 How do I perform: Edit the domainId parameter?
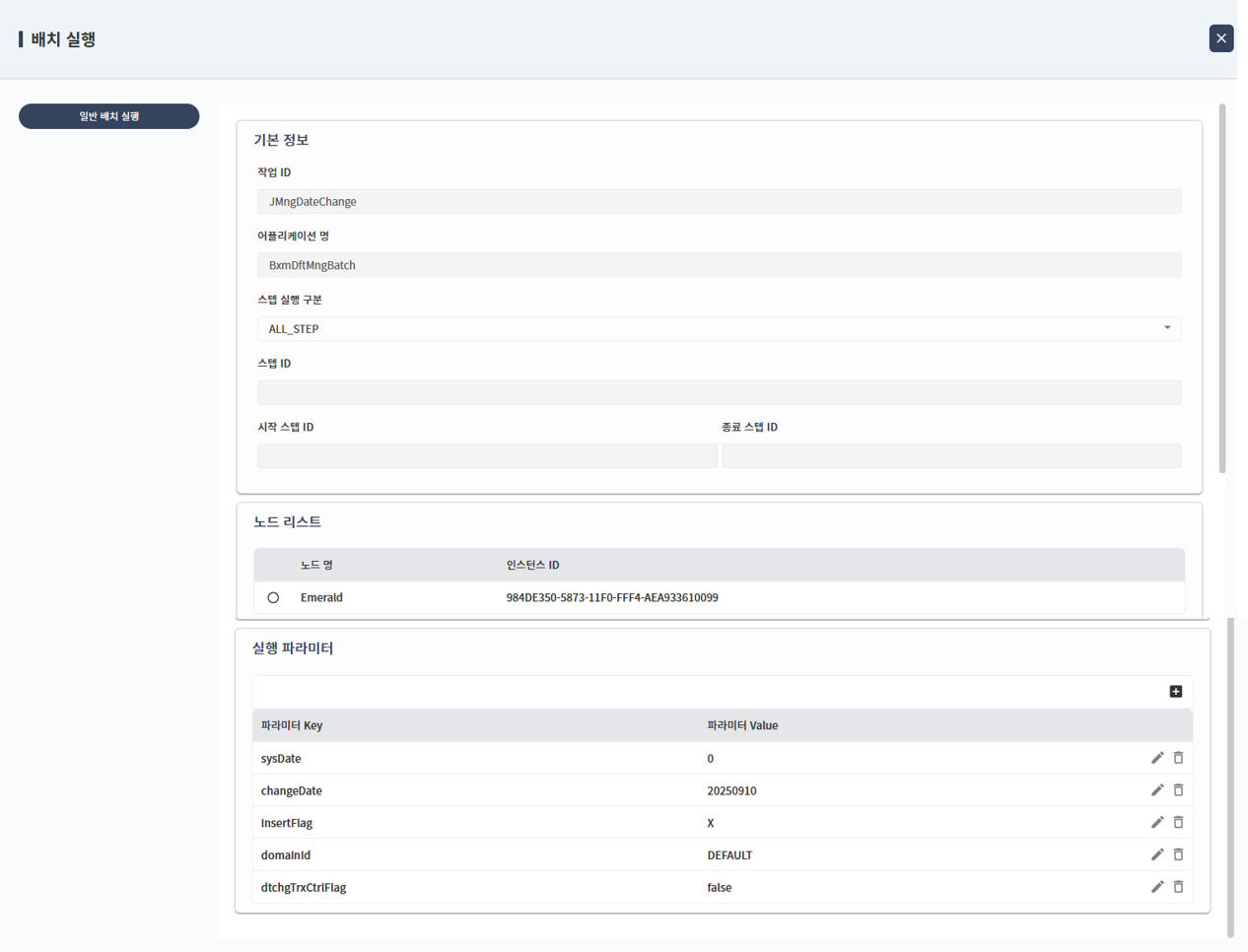click(x=1157, y=855)
